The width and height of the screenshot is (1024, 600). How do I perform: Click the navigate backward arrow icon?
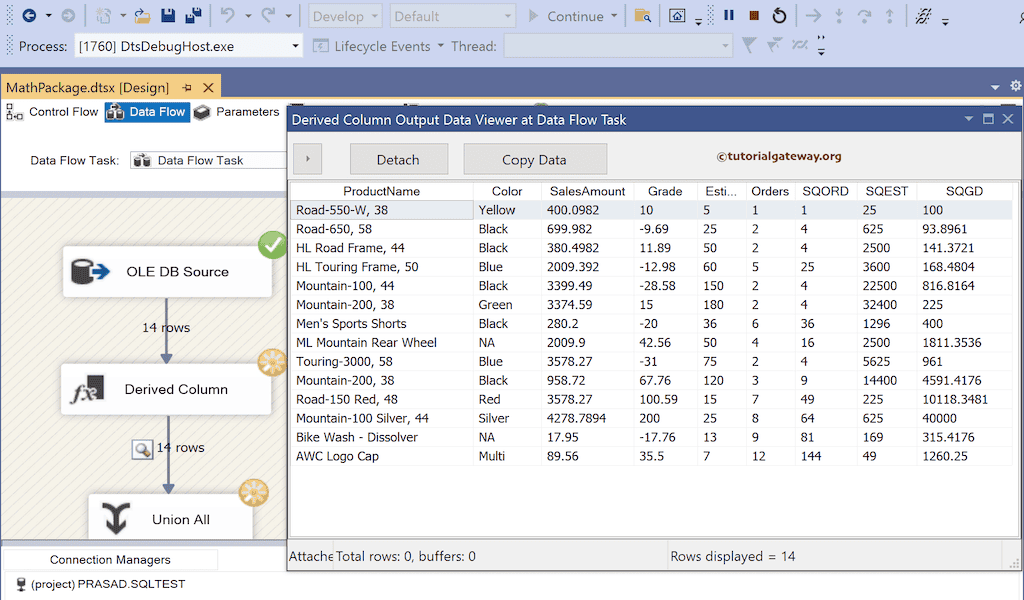point(30,15)
